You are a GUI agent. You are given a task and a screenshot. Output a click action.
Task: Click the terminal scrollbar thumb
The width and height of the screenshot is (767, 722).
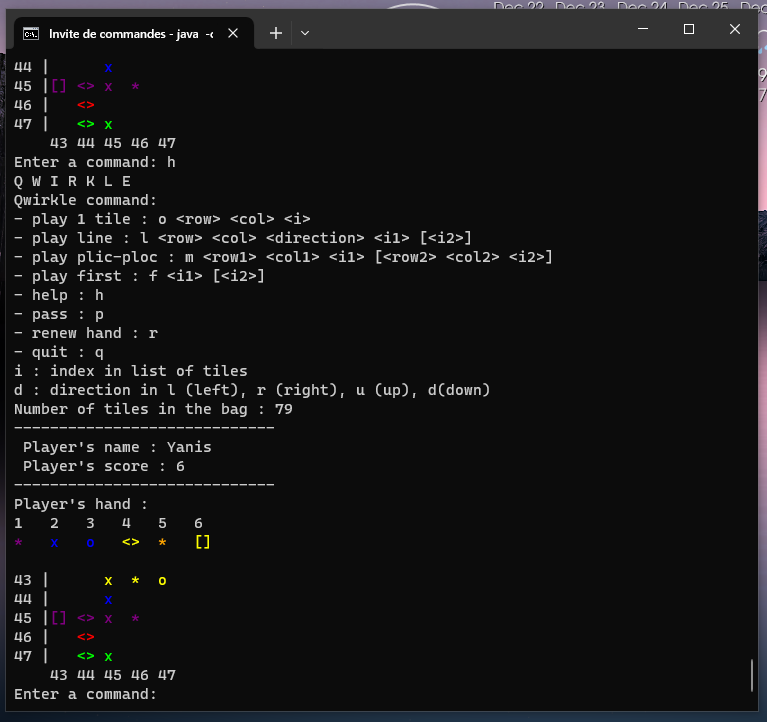(752, 675)
